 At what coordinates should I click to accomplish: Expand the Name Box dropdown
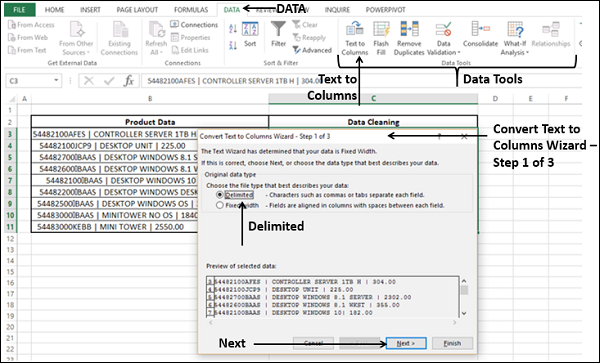[x=56, y=80]
